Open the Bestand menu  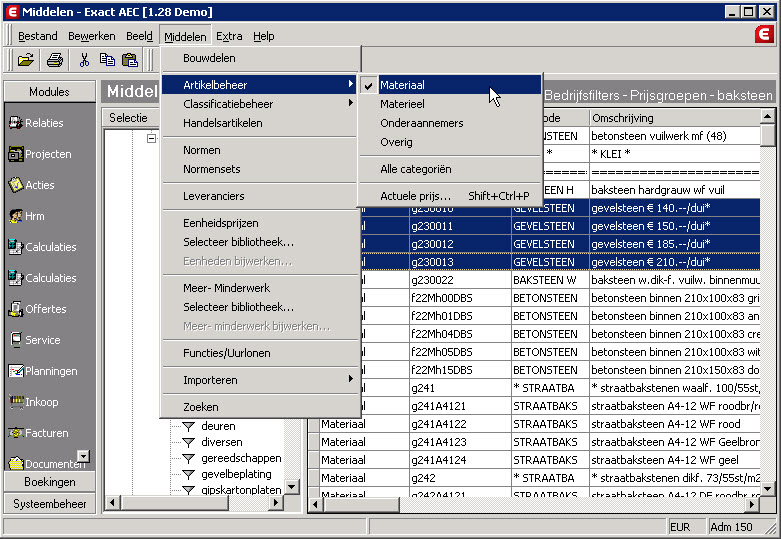38,36
